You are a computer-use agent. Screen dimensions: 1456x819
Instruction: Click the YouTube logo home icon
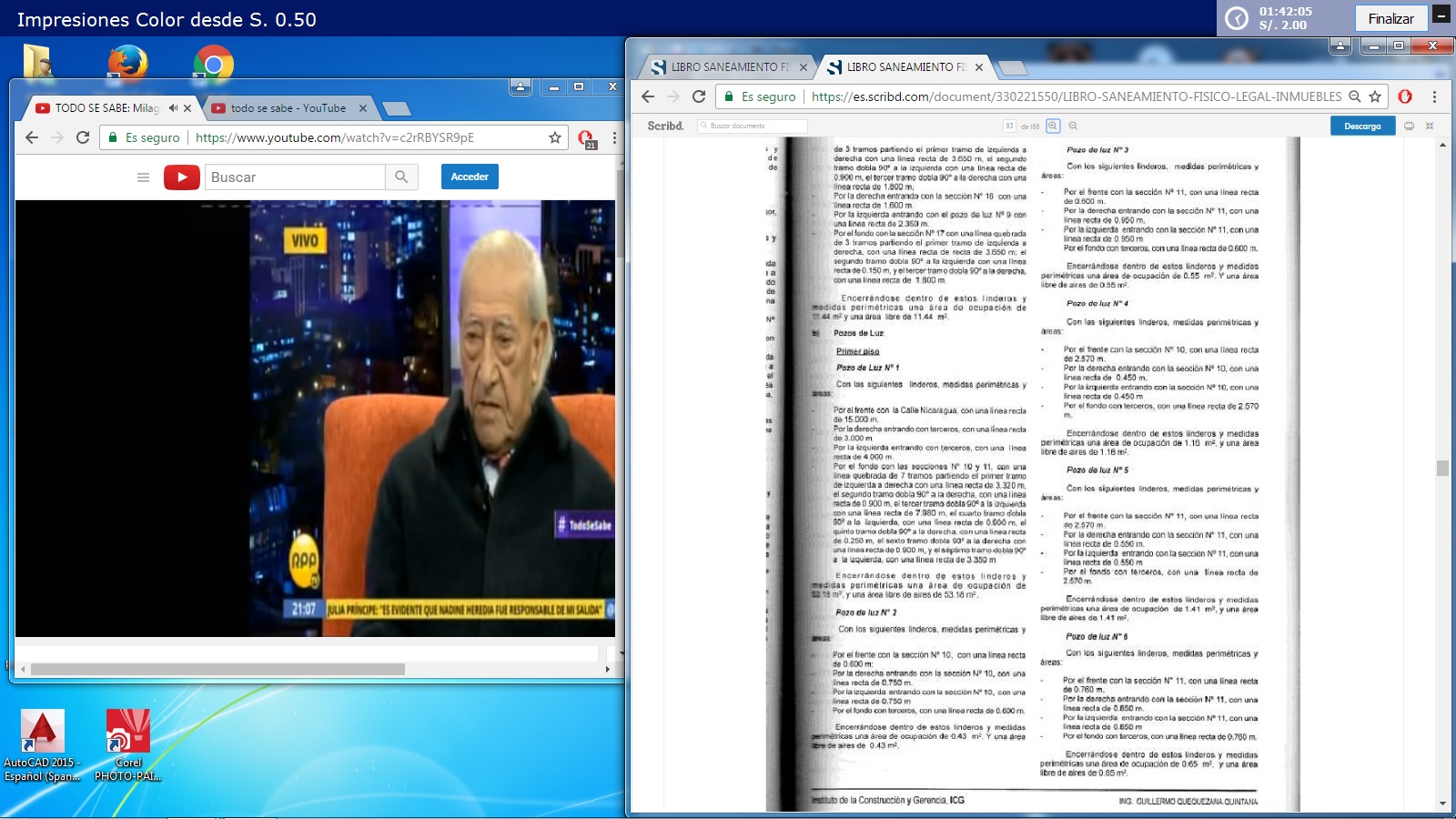[181, 177]
